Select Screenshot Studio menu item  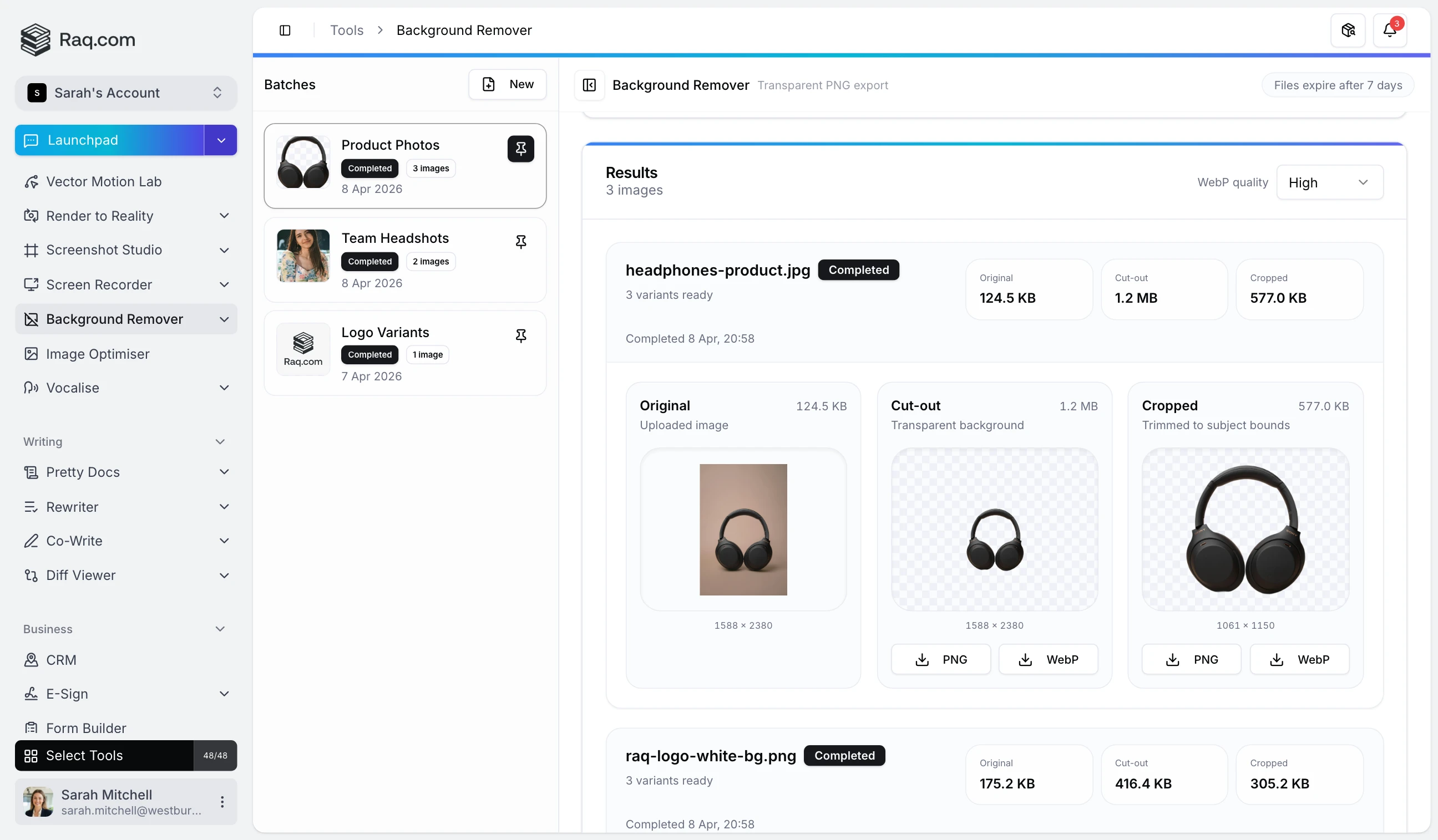point(104,250)
